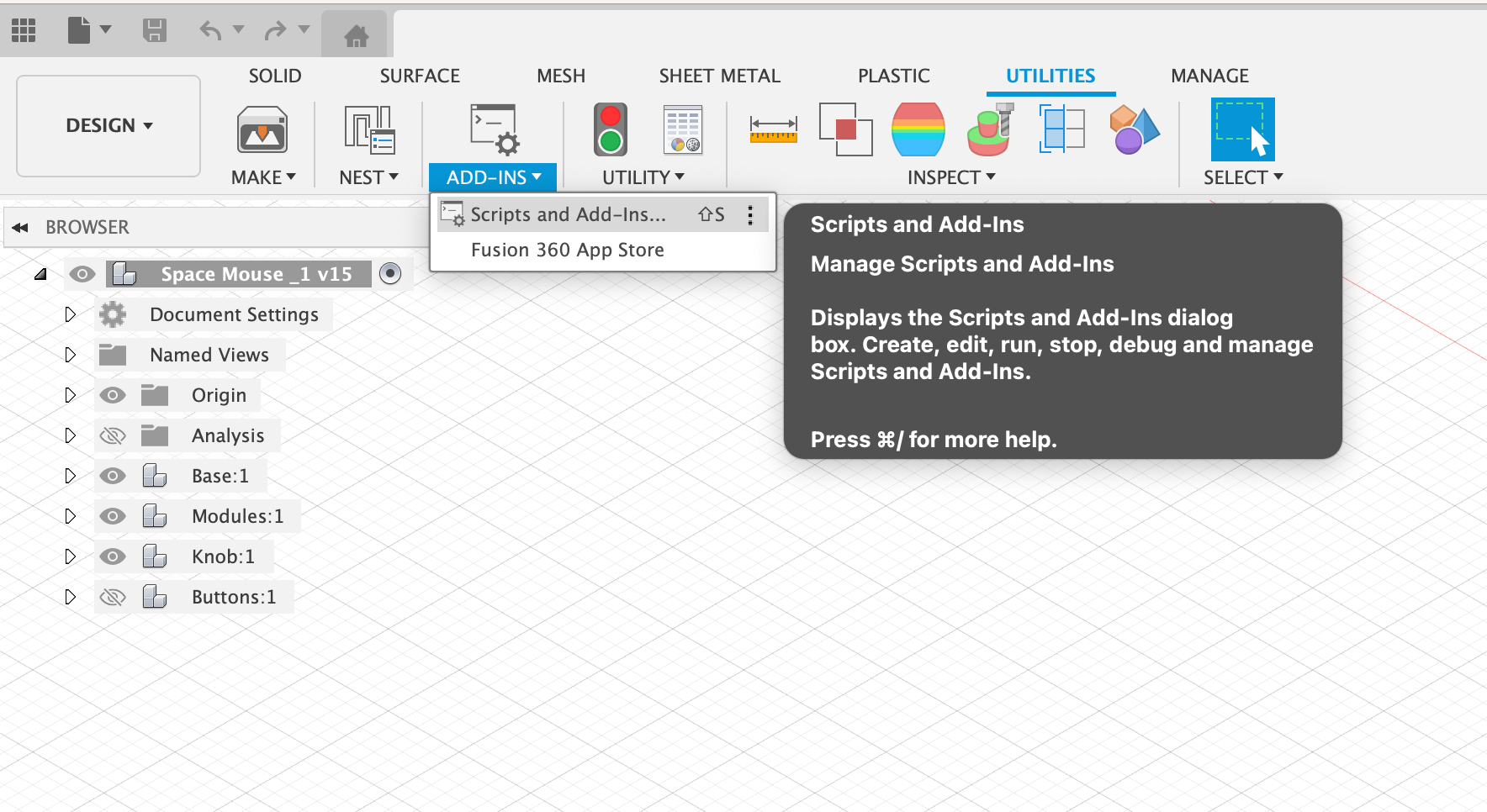The width and height of the screenshot is (1487, 812).
Task: Open the MAKE dropdown menu
Action: click(263, 177)
